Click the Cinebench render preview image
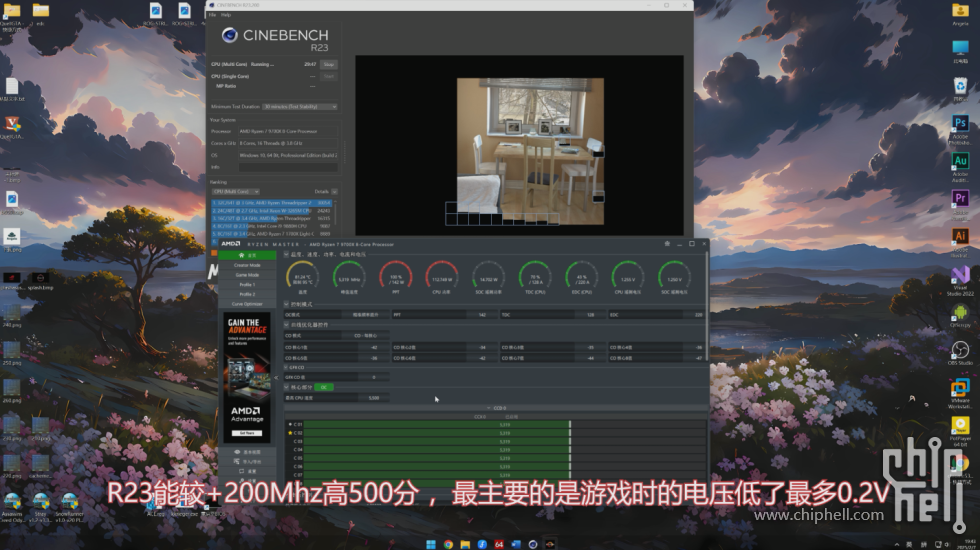This screenshot has width=980, height=550. (x=530, y=151)
